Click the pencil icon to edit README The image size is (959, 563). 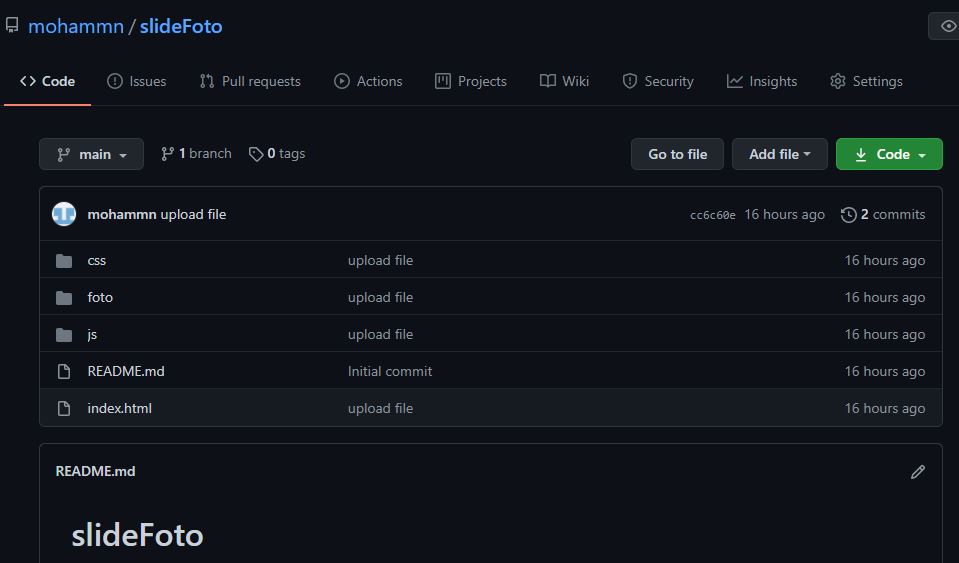(918, 472)
